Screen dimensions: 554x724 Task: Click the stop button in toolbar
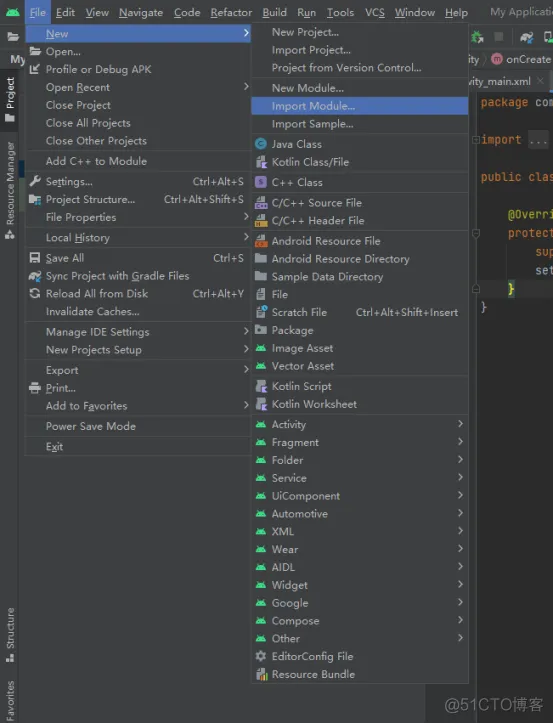(499, 36)
